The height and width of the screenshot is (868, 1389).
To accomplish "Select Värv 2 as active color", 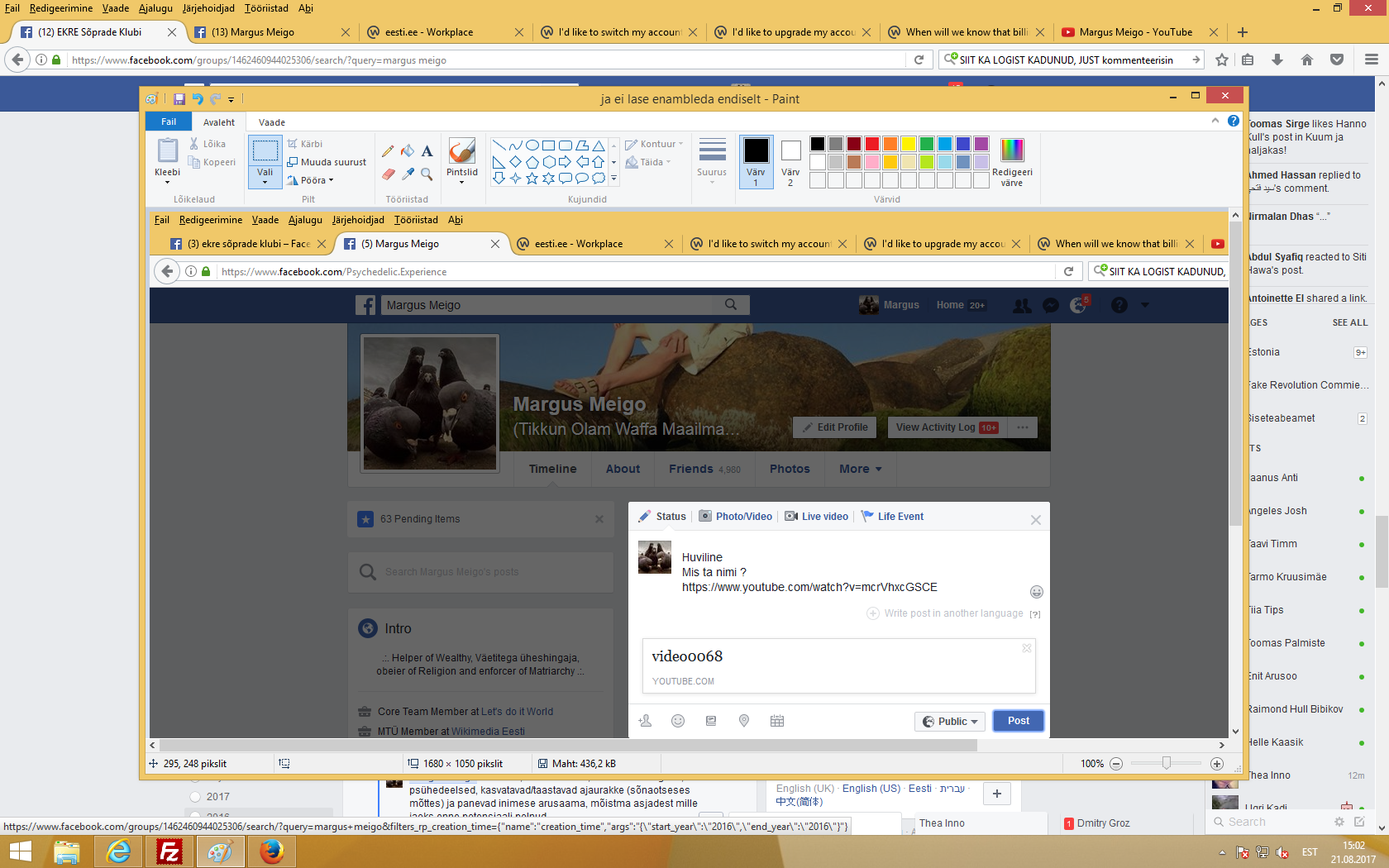I will [x=790, y=162].
